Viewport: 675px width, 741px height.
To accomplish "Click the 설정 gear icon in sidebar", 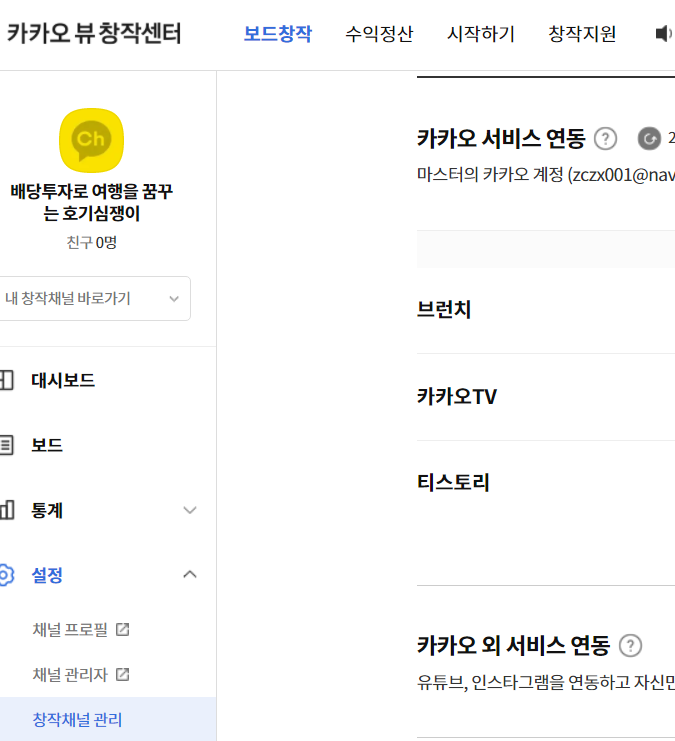I will pyautogui.click(x=7, y=575).
